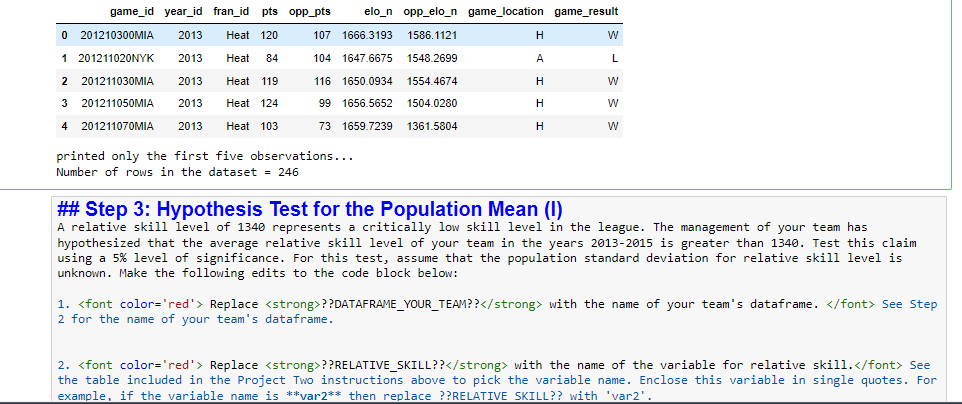Screen dimensions: 962x404
Task: Click instruction text 'See Step 2 for the name'
Action: tap(498, 311)
